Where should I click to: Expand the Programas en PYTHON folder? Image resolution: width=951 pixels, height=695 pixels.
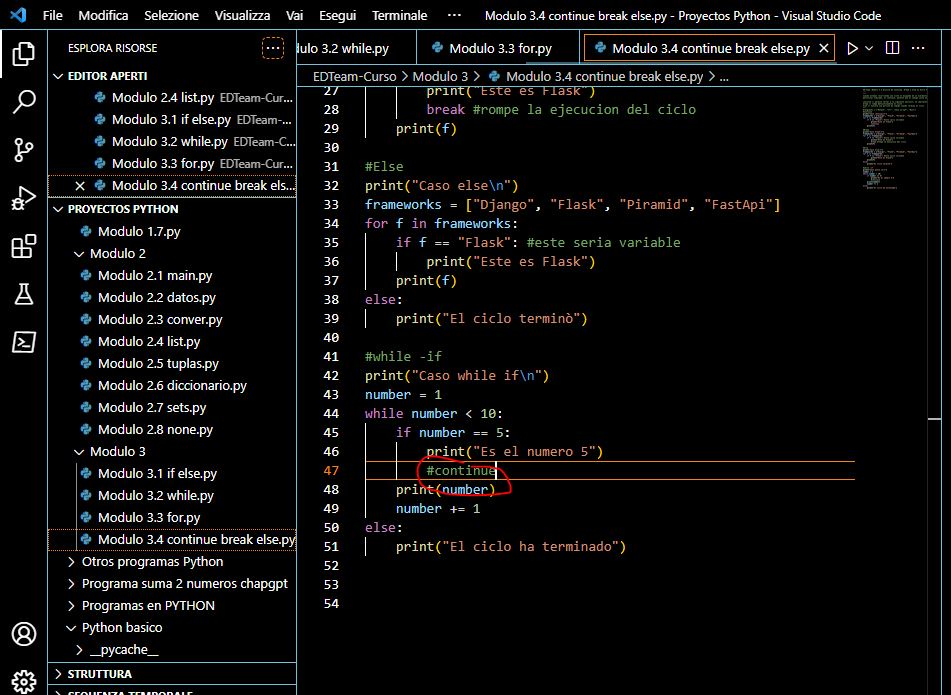pyautogui.click(x=172, y=605)
